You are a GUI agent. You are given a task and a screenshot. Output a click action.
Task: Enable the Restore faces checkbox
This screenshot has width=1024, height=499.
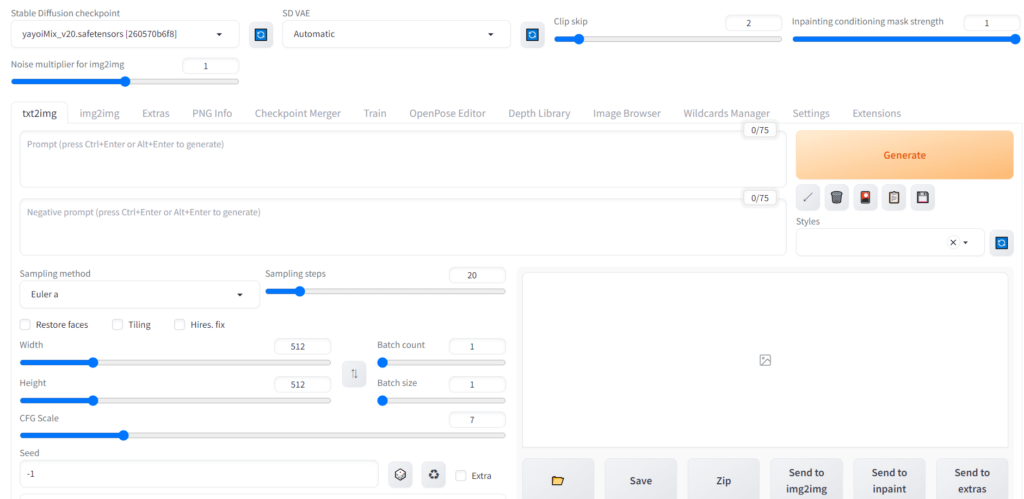pos(25,325)
